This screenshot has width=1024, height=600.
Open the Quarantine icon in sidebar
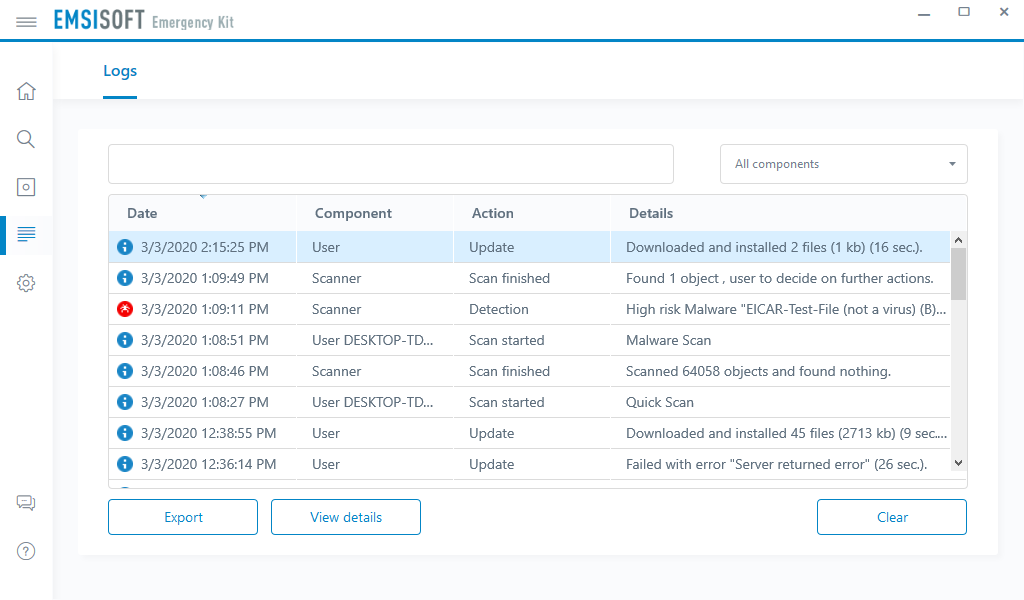click(27, 187)
